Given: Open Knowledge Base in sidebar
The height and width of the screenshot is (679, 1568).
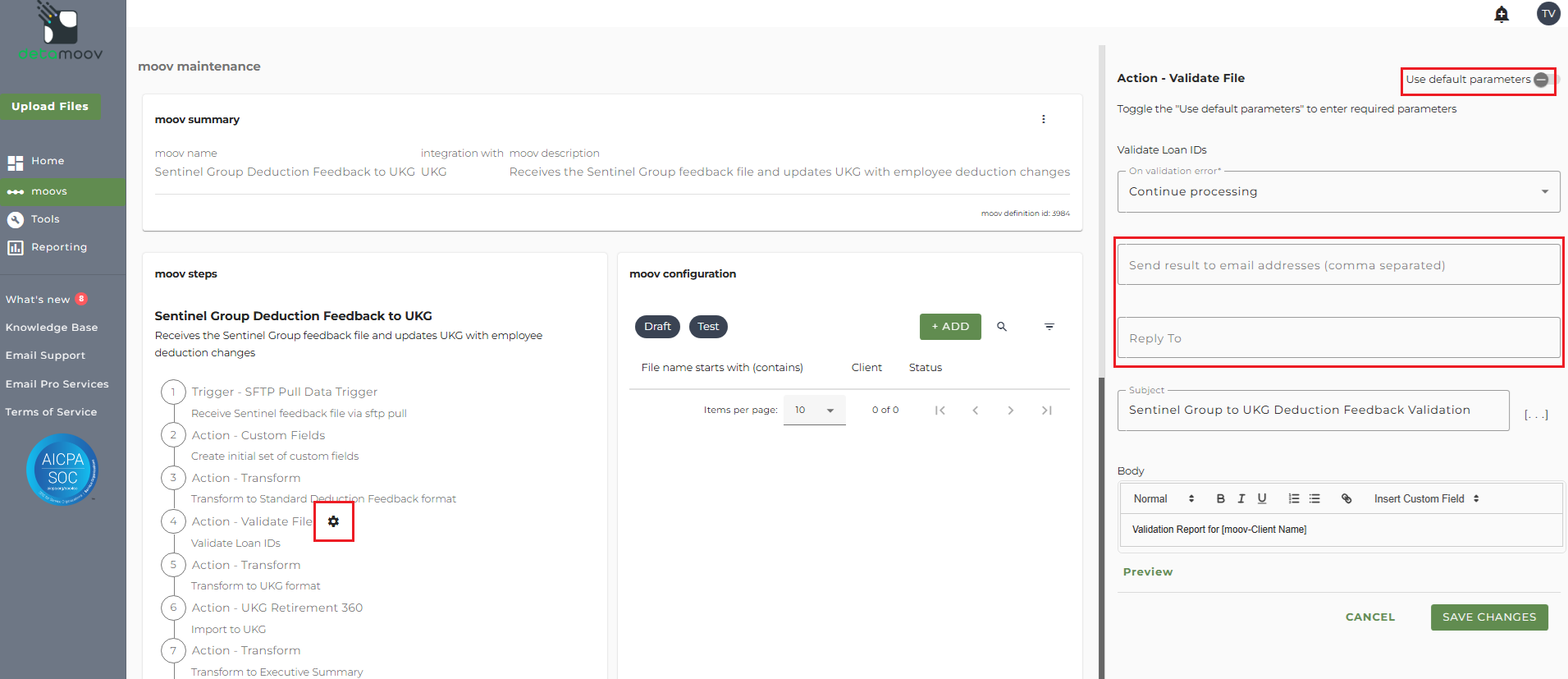Looking at the screenshot, I should (52, 328).
